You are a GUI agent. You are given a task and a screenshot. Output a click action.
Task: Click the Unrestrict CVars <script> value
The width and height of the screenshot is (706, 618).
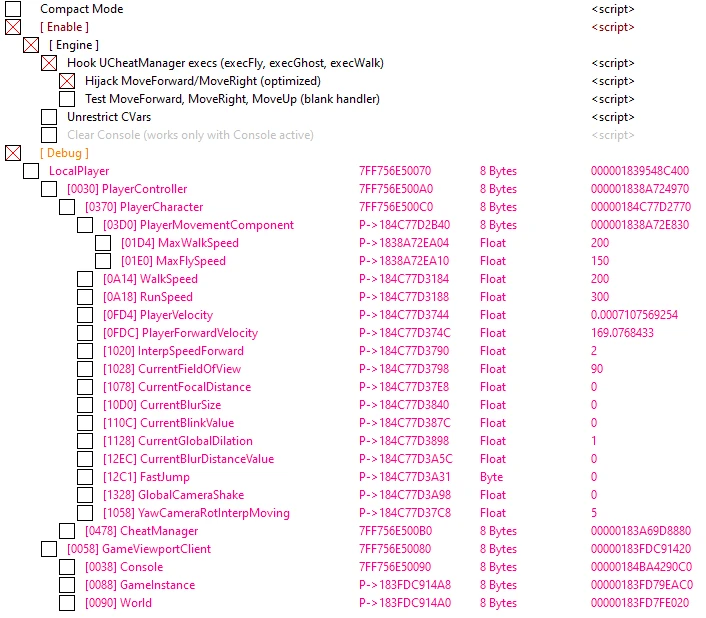pos(613,117)
